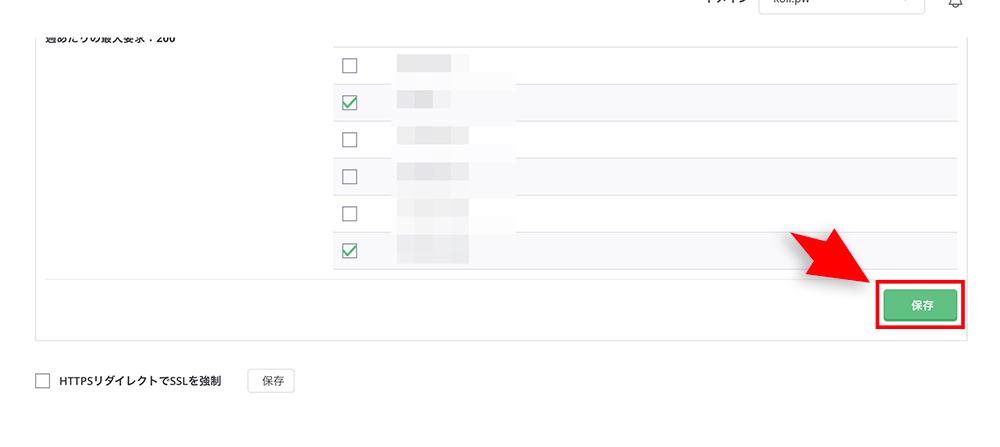This screenshot has width=1000, height=447.
Task: Select the fifth row's empty checkbox
Action: click(x=349, y=214)
